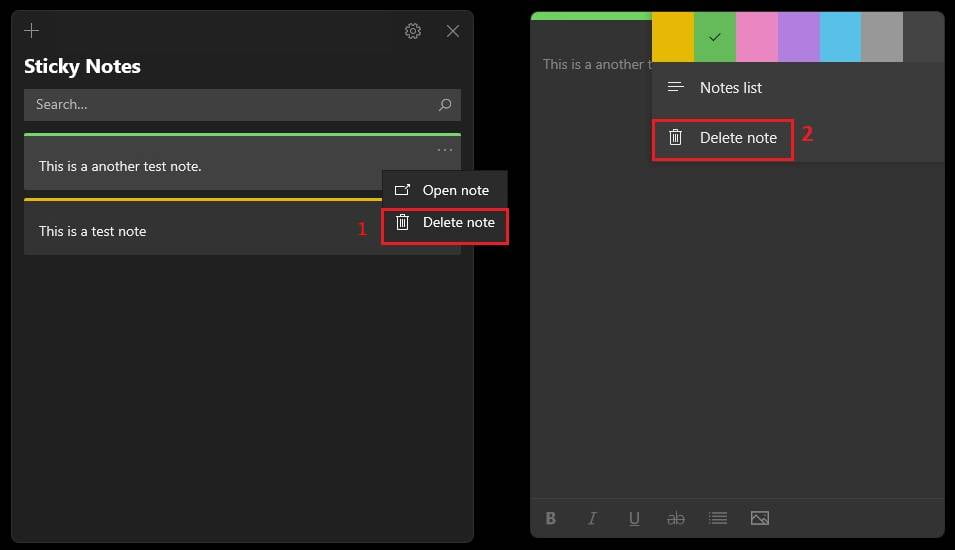The image size is (955, 550).
Task: Open the three-dot menu on the green note
Action: (445, 150)
